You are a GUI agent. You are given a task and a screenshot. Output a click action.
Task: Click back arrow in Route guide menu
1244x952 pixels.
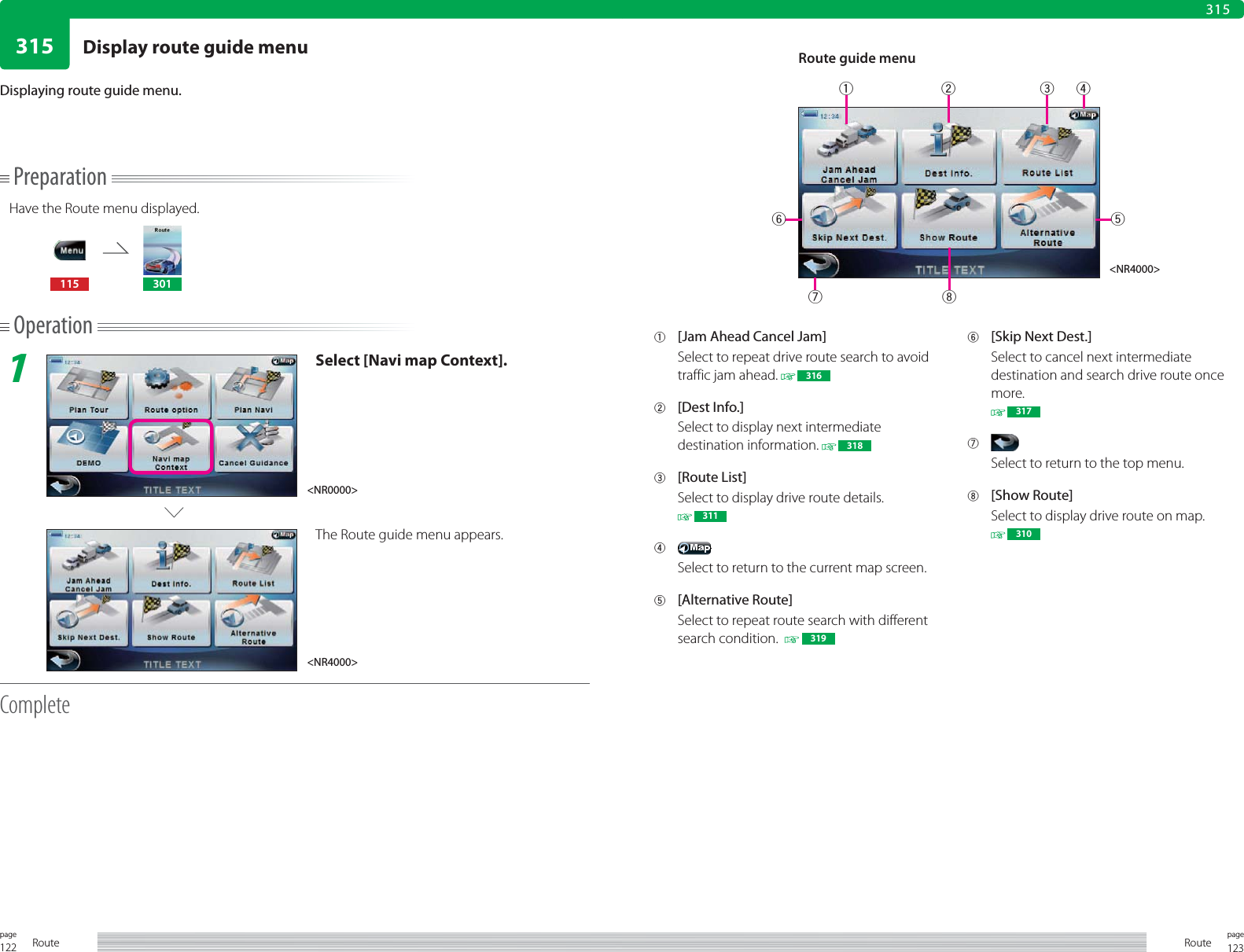(x=819, y=265)
